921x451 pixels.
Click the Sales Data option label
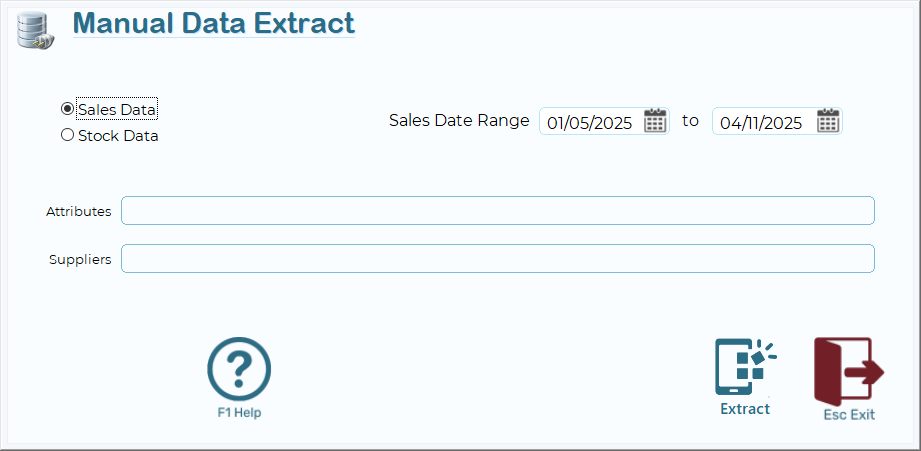tap(117, 110)
